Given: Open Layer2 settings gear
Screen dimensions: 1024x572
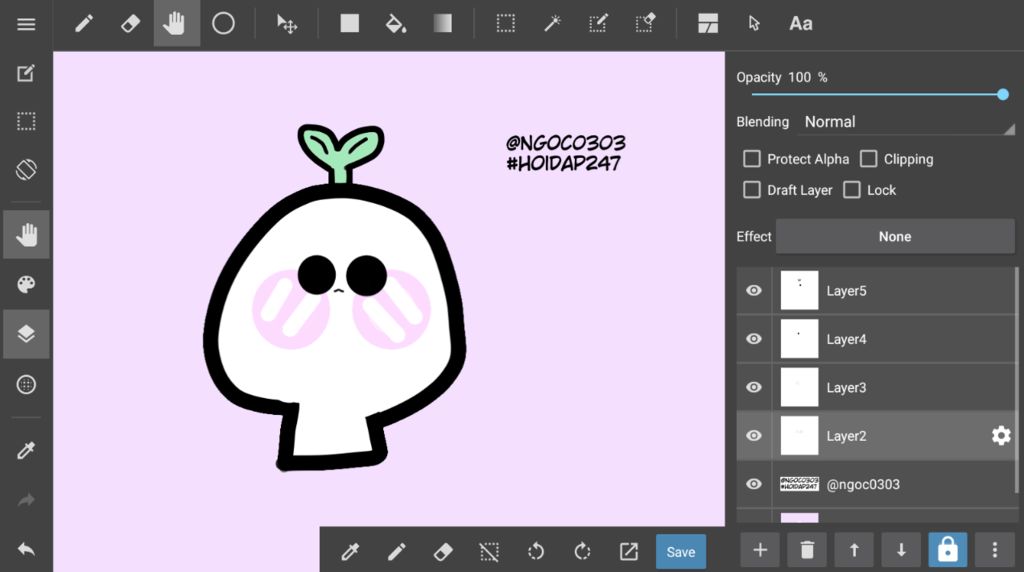Looking at the screenshot, I should point(1000,436).
